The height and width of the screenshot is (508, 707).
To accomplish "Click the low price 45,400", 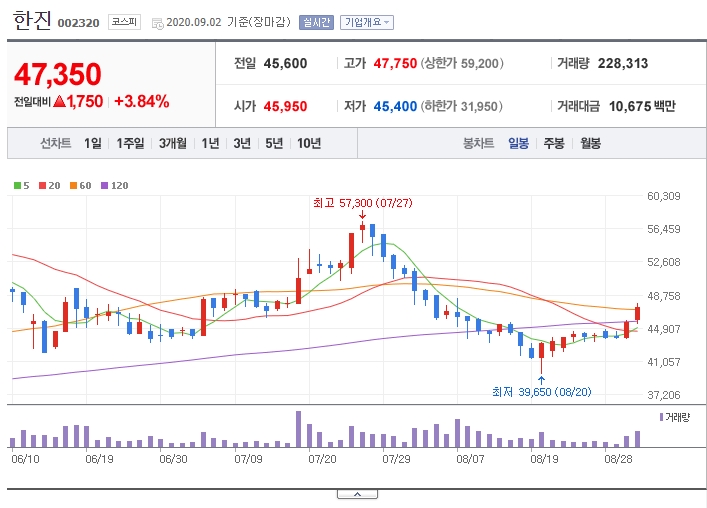I will (x=395, y=106).
